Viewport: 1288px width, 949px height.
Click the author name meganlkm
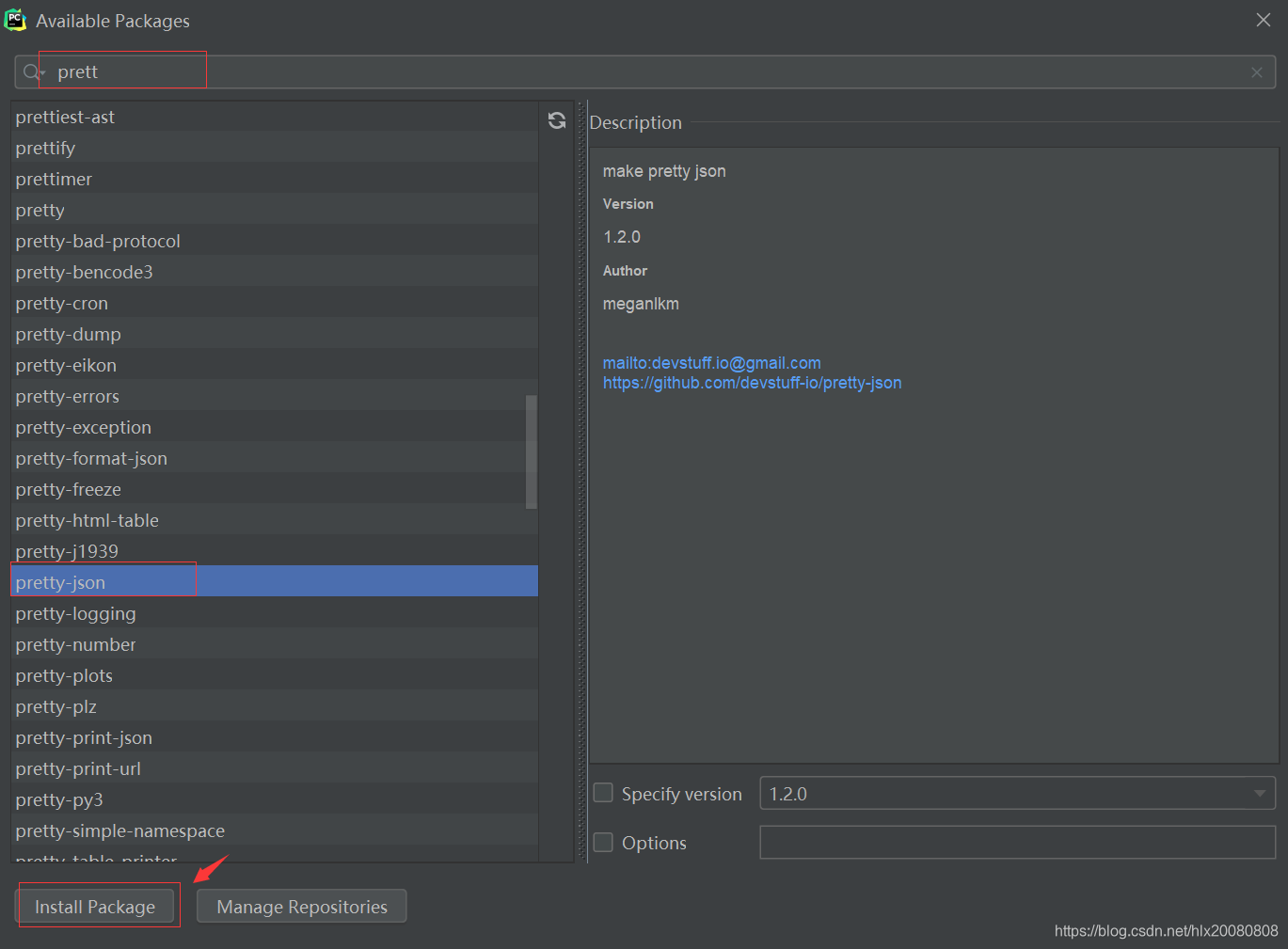pos(641,304)
